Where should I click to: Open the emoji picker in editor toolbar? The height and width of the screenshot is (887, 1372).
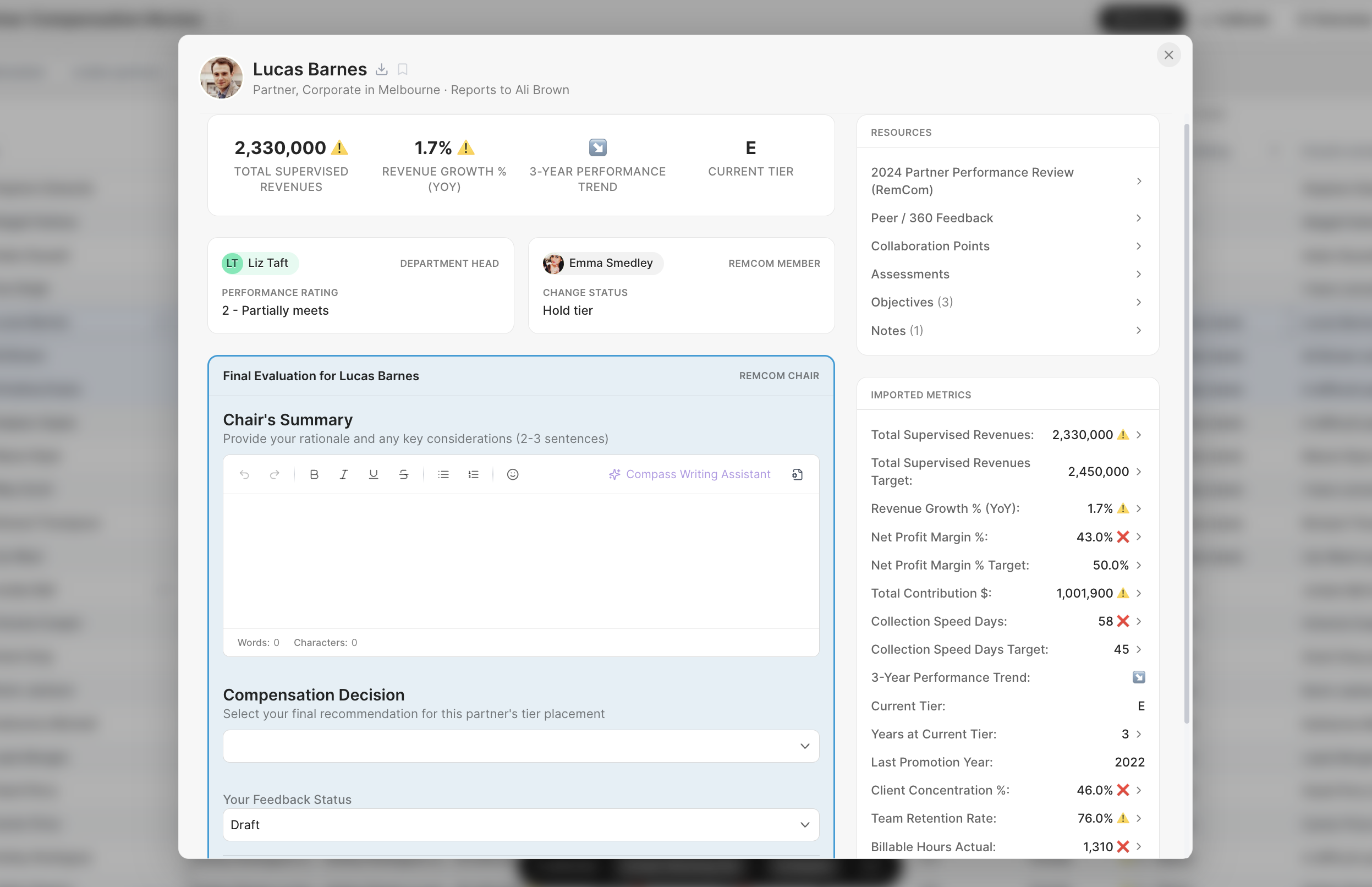512,474
